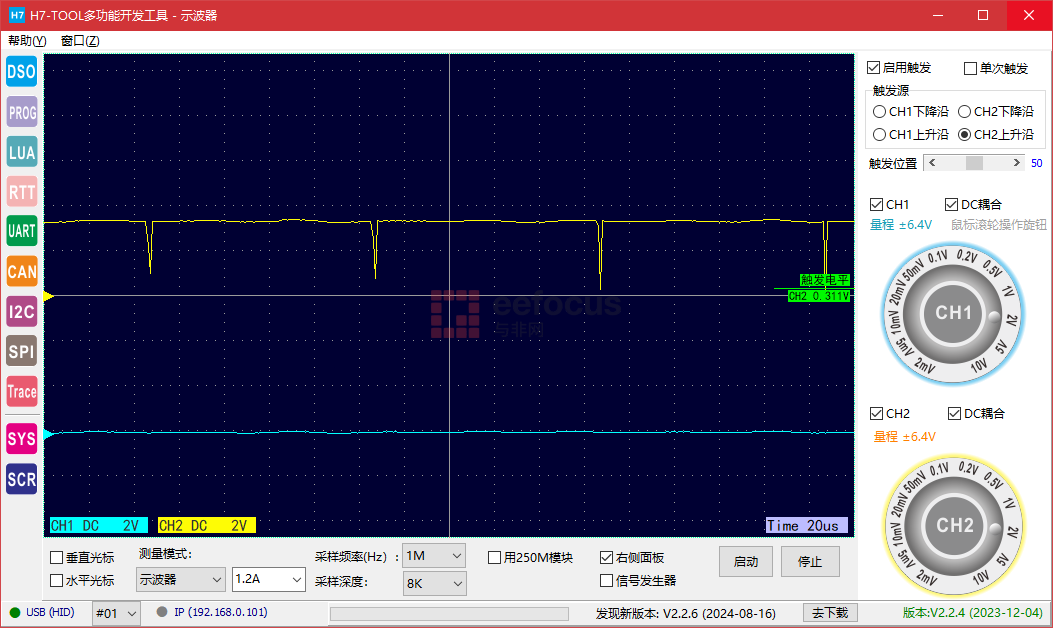Viewport: 1053px width, 628px height.
Task: Select the SPI tool icon
Action: [21, 351]
